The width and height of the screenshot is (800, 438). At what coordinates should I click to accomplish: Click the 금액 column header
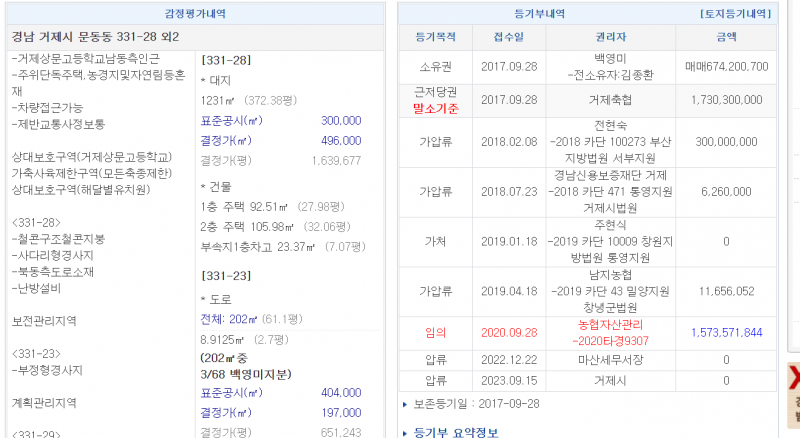pos(727,36)
